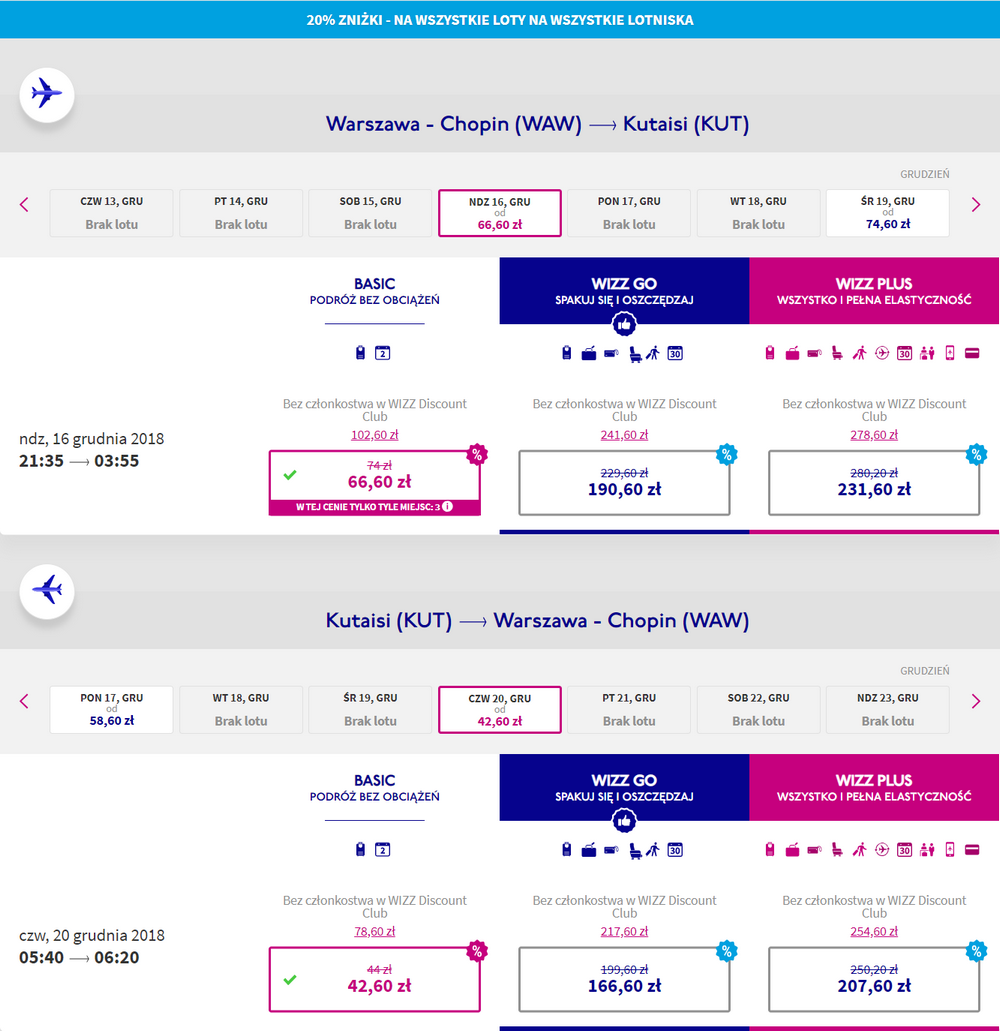Click outbound WIZZ PLUS credit card icon
Viewport: 1000px width, 1031px height.
tap(972, 354)
